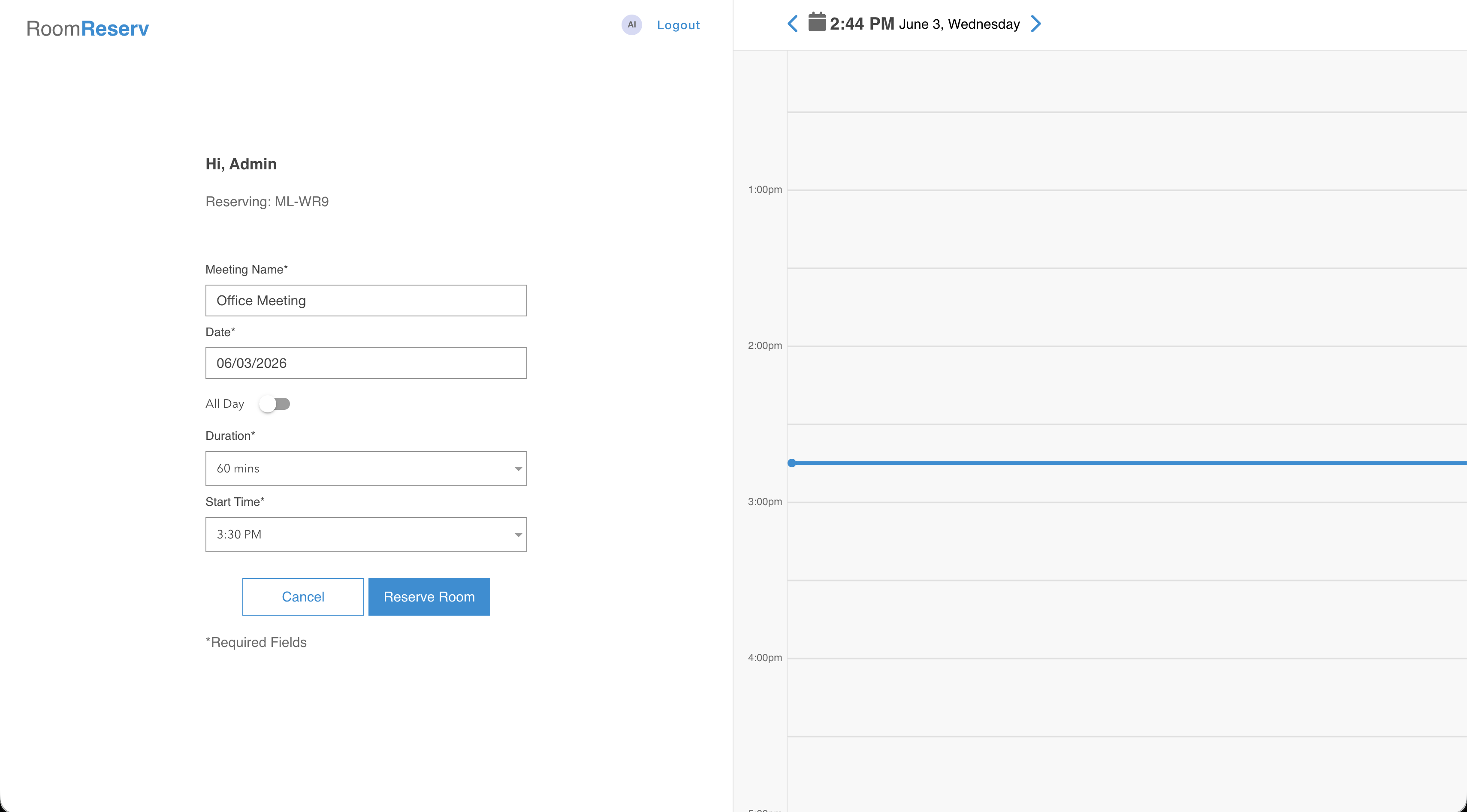Click the Meeting Name input field
The height and width of the screenshot is (812, 1467).
(366, 301)
